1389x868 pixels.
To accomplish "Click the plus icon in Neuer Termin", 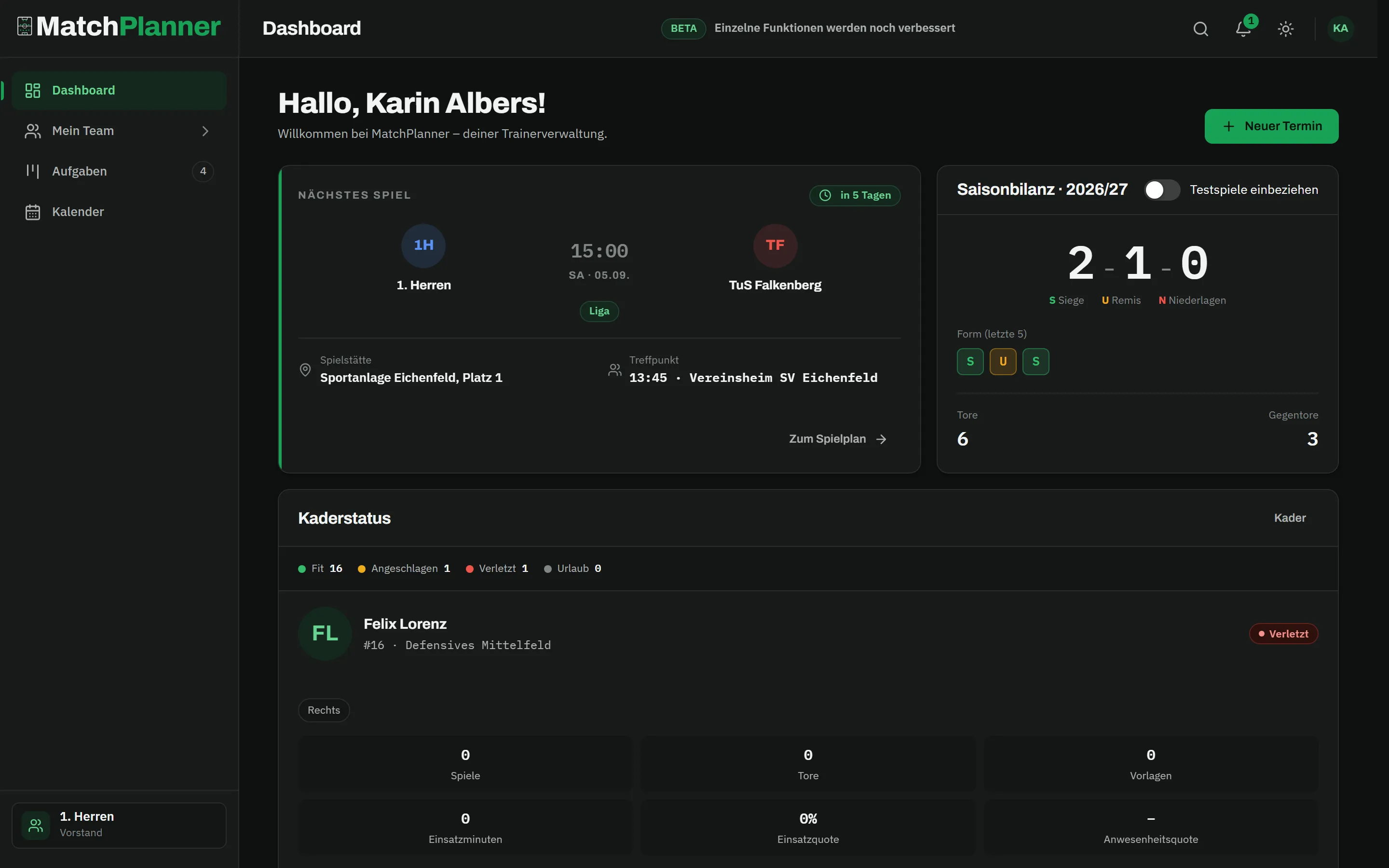I will 1228,126.
